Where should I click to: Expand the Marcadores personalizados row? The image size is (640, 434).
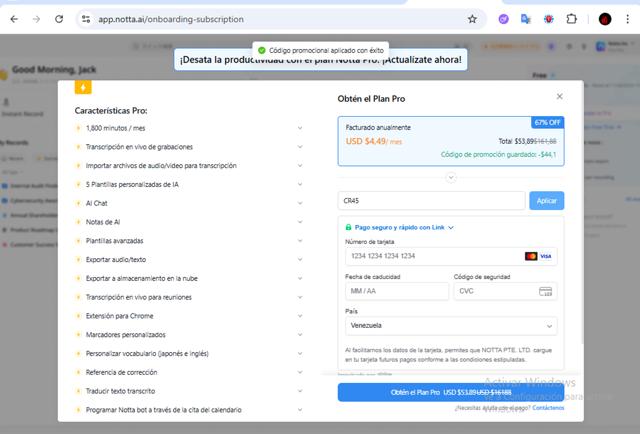(300, 335)
